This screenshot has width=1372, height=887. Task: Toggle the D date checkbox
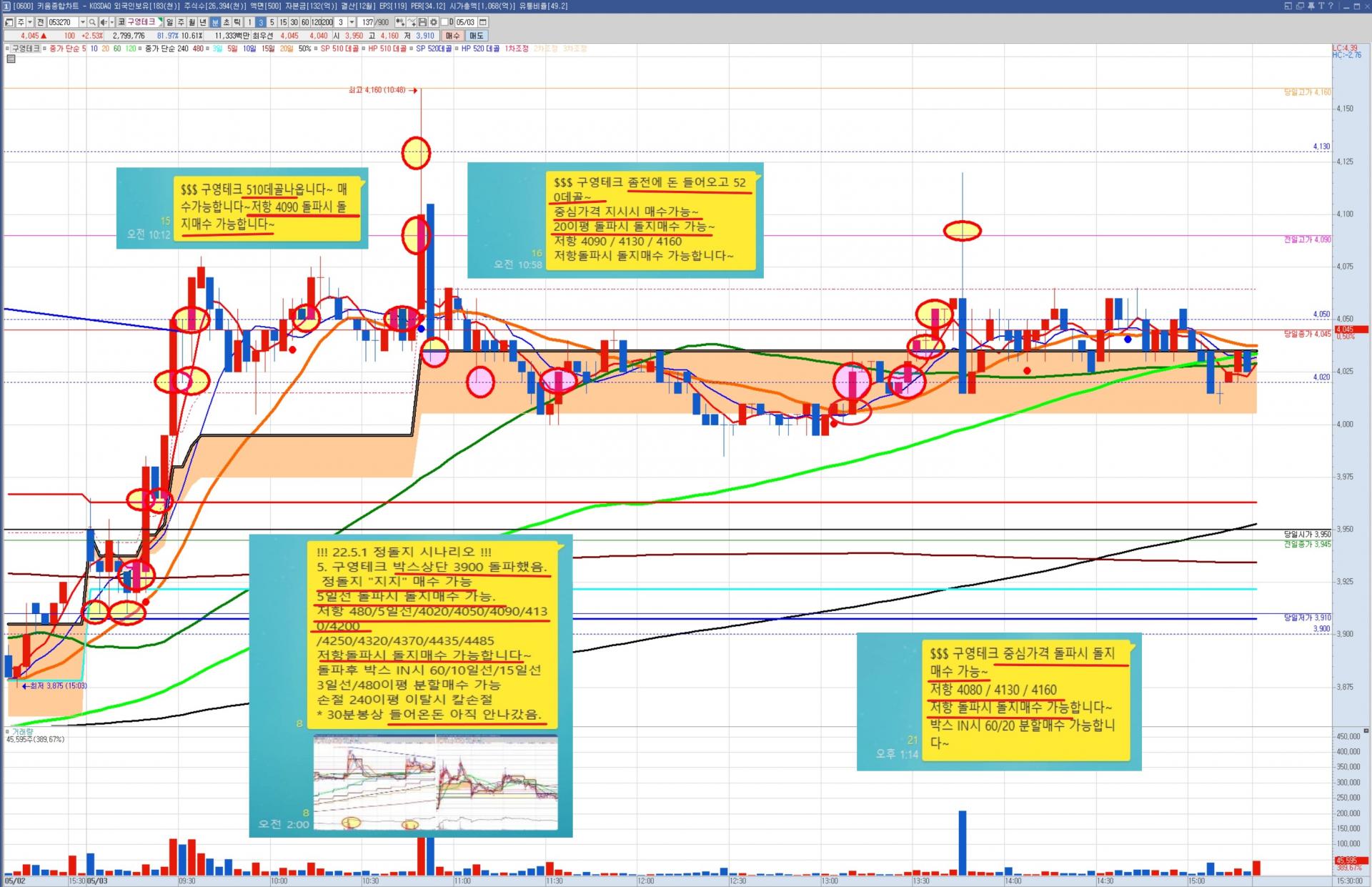click(444, 22)
